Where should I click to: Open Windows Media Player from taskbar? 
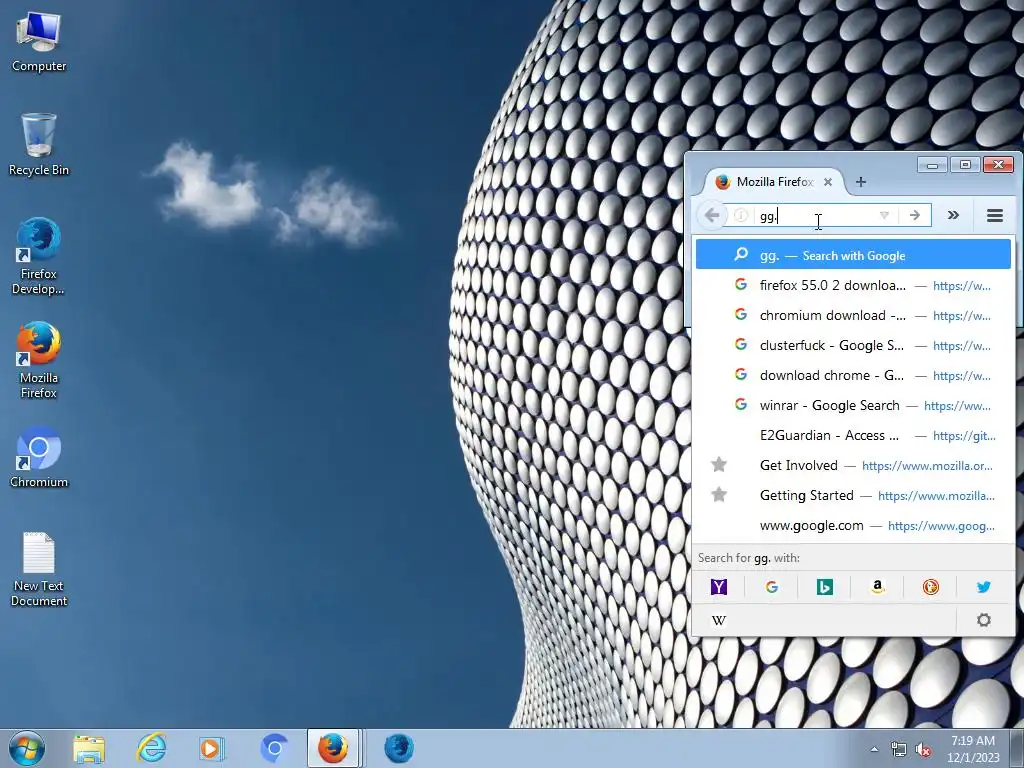pyautogui.click(x=210, y=748)
